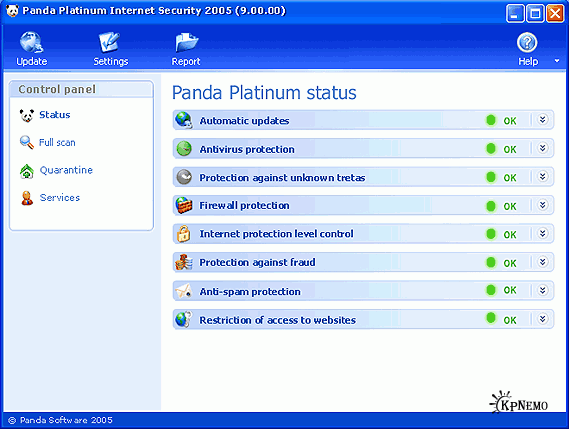Select Full scan in Control panel

[57, 143]
